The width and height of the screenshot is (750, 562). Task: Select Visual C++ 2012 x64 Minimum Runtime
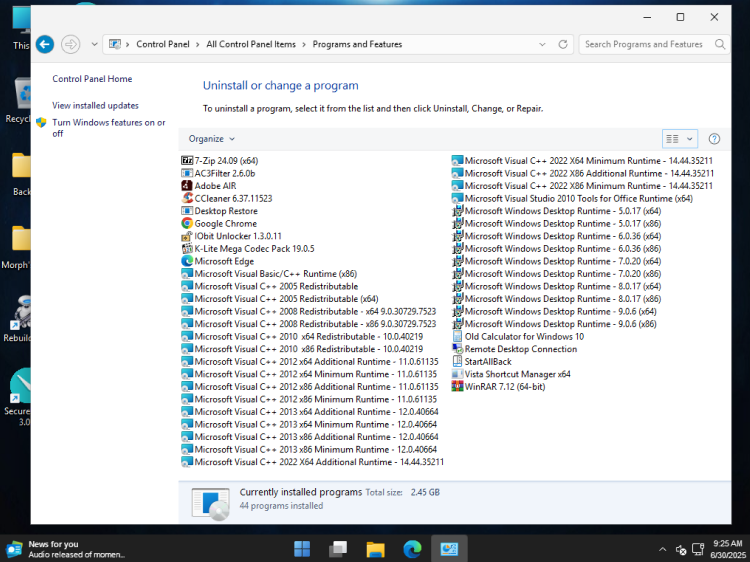pos(316,374)
